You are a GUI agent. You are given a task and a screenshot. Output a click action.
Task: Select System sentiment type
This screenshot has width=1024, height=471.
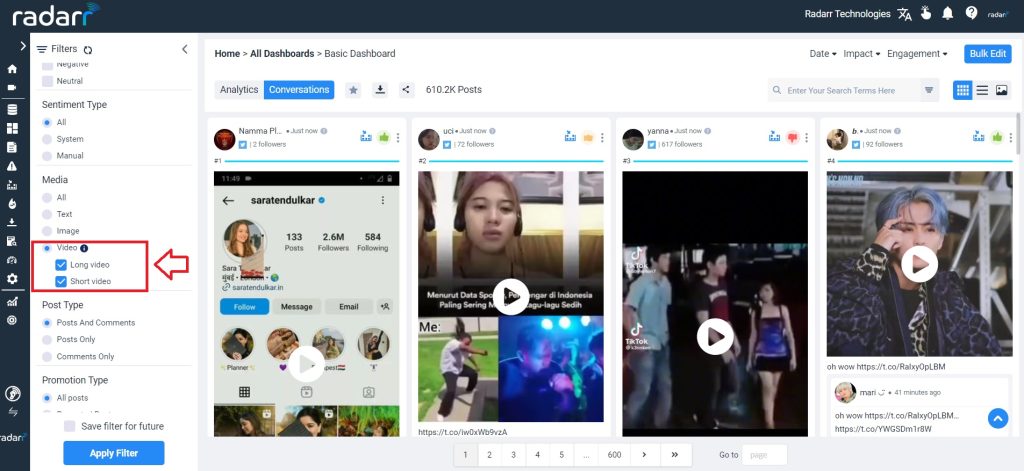point(47,139)
